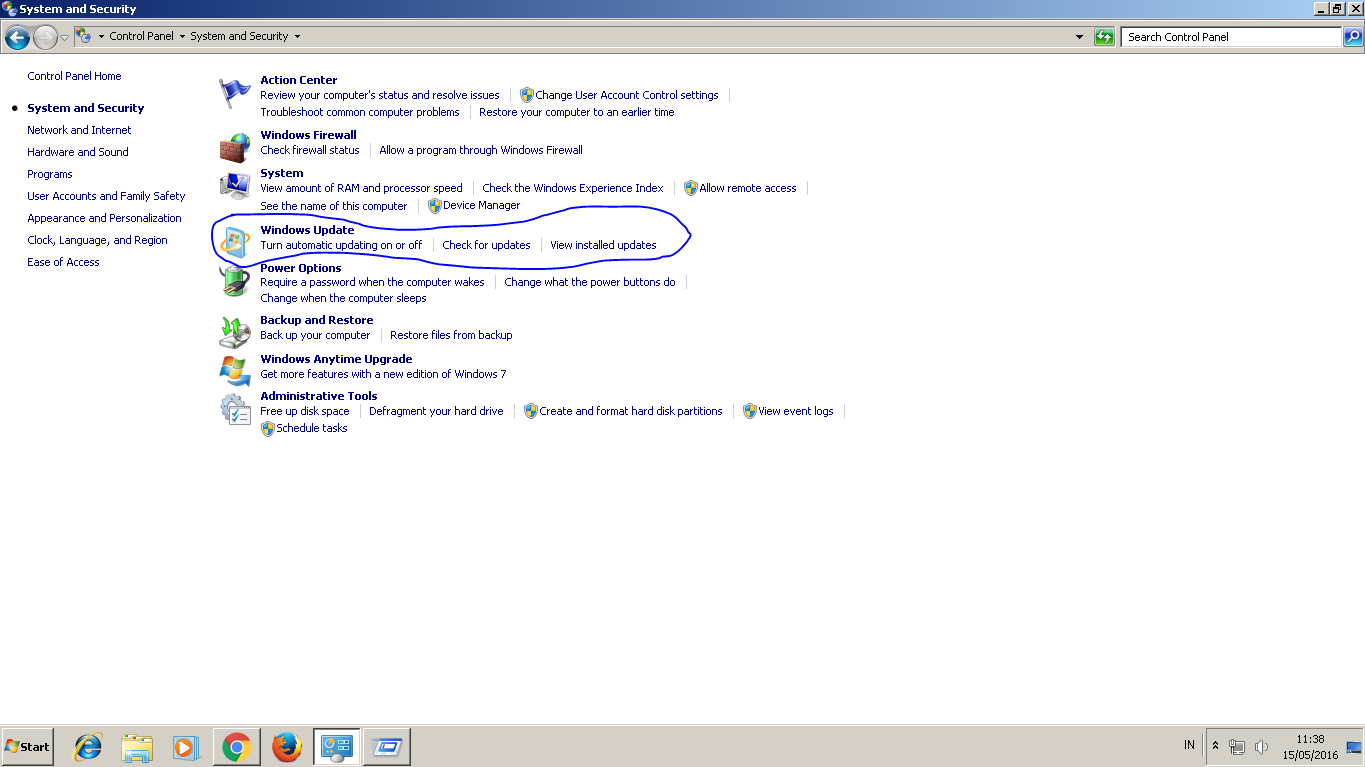Viewport: 1365px width, 767px height.
Task: Click the shield icon beside Device Manager
Action: 435,206
